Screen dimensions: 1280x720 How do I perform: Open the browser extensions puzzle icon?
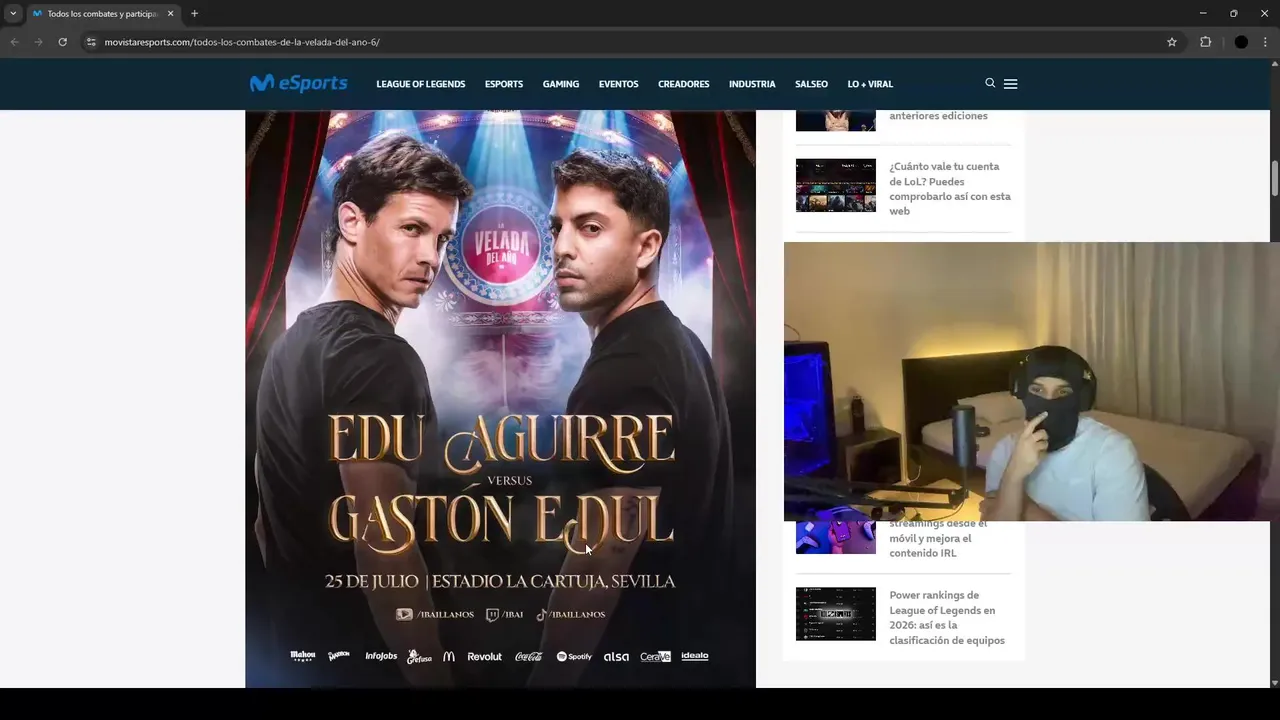[1205, 42]
